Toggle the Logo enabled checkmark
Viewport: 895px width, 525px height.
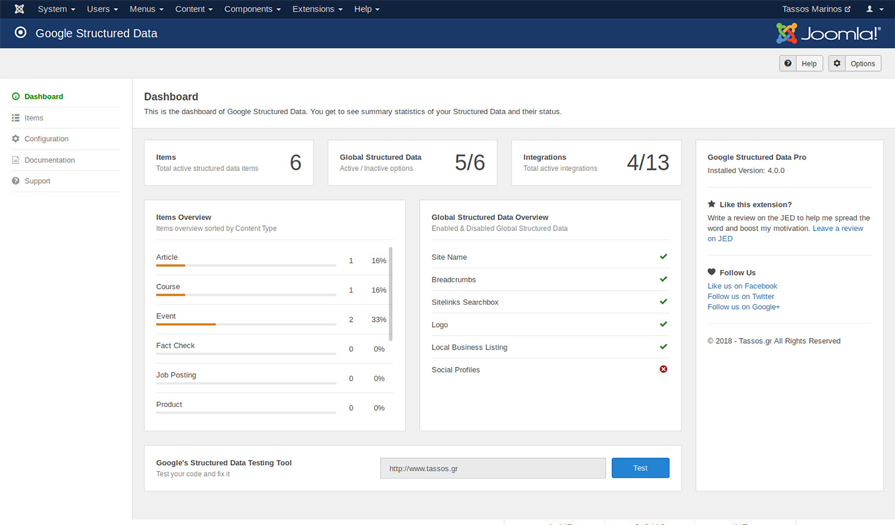[x=663, y=325]
